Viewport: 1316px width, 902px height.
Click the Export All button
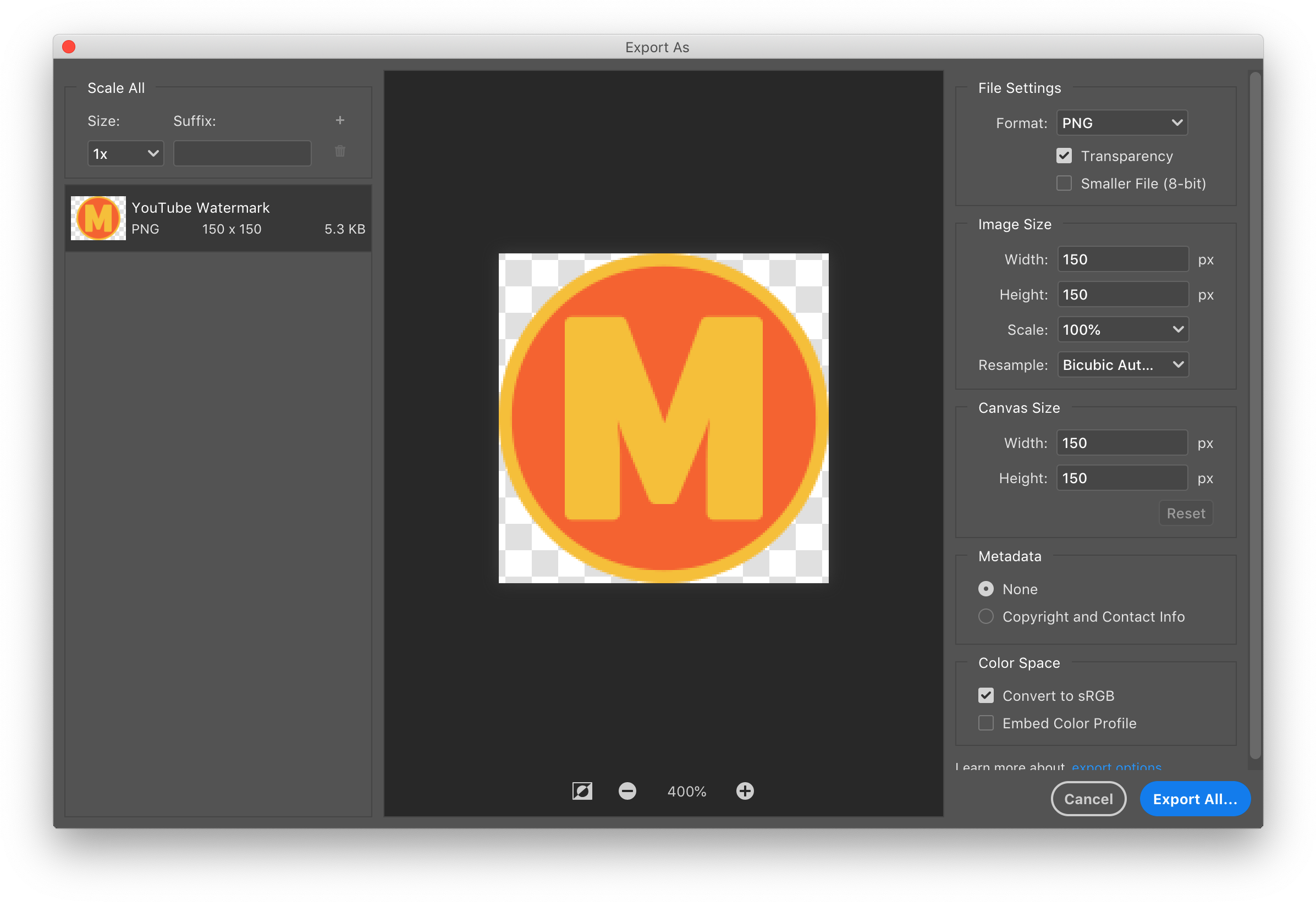[1195, 799]
